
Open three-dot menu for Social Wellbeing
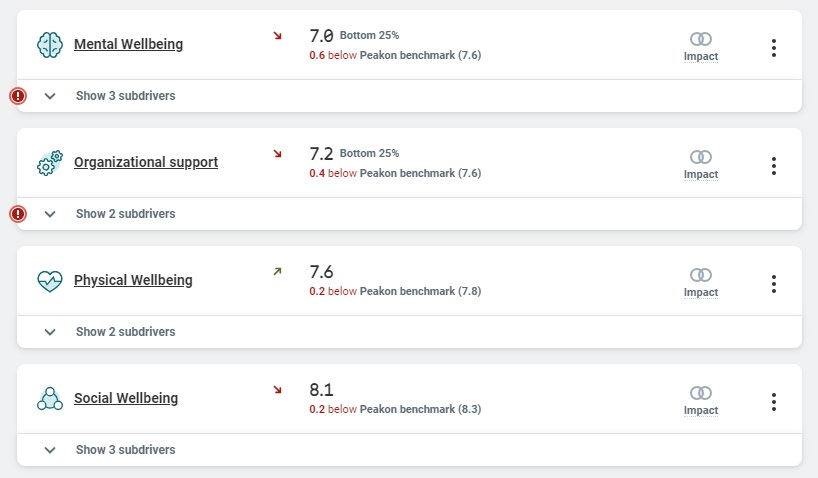[x=774, y=402]
